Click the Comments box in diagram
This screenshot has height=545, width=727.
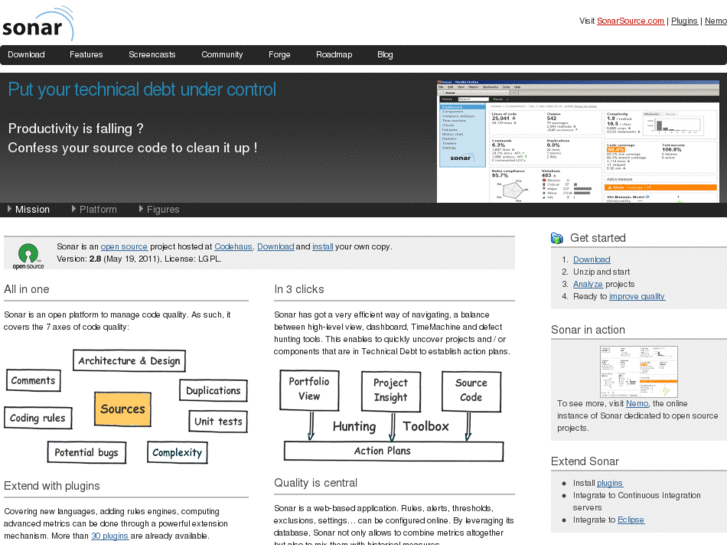point(33,380)
